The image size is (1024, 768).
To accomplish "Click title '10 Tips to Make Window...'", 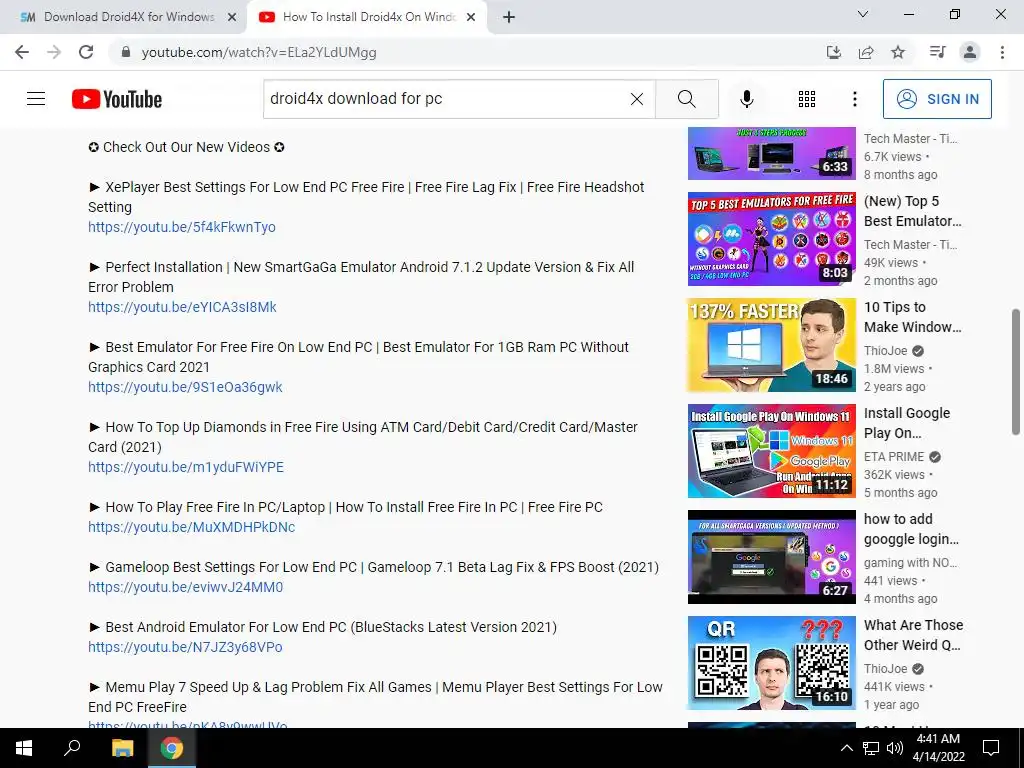I will [912, 317].
